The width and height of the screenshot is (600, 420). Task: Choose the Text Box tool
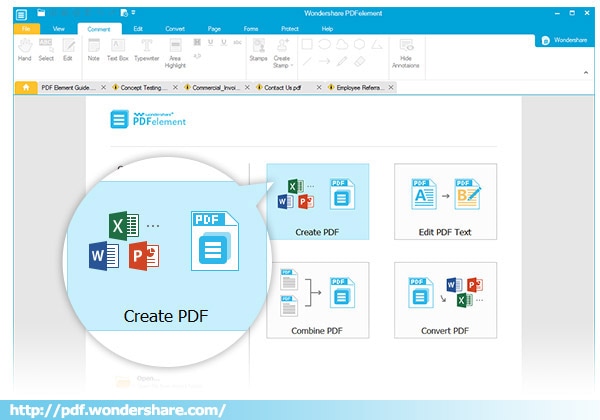click(118, 50)
